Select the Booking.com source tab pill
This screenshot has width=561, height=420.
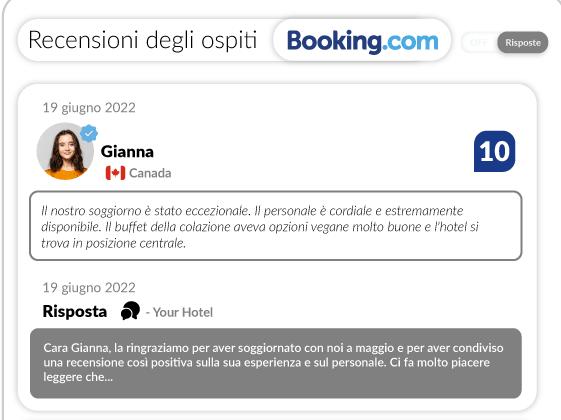[362, 40]
